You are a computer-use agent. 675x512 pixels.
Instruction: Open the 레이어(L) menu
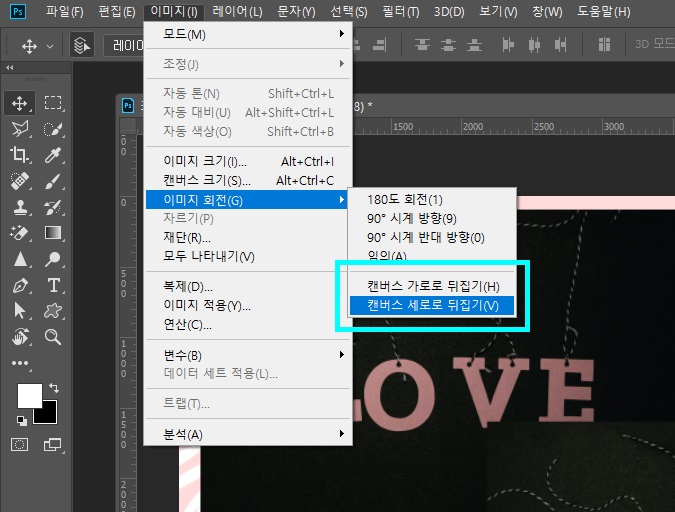click(237, 12)
